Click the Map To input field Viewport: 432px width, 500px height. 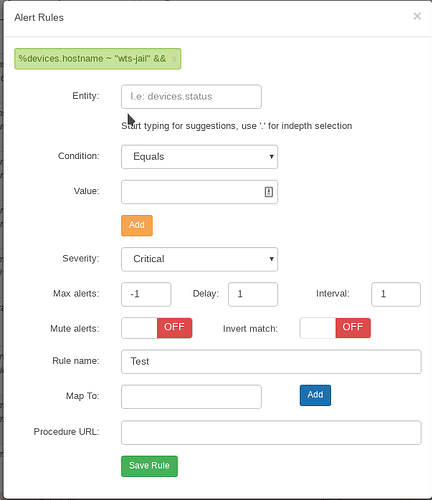[191, 397]
